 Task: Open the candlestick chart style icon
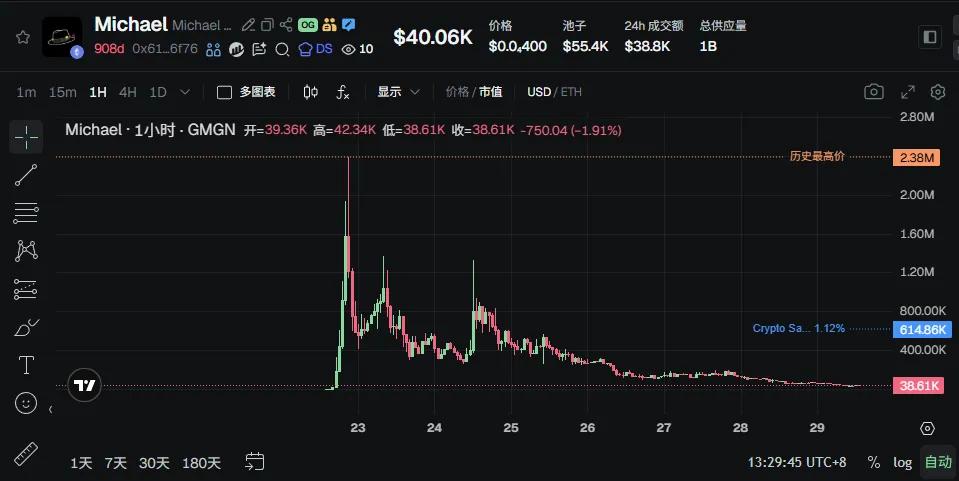310,92
